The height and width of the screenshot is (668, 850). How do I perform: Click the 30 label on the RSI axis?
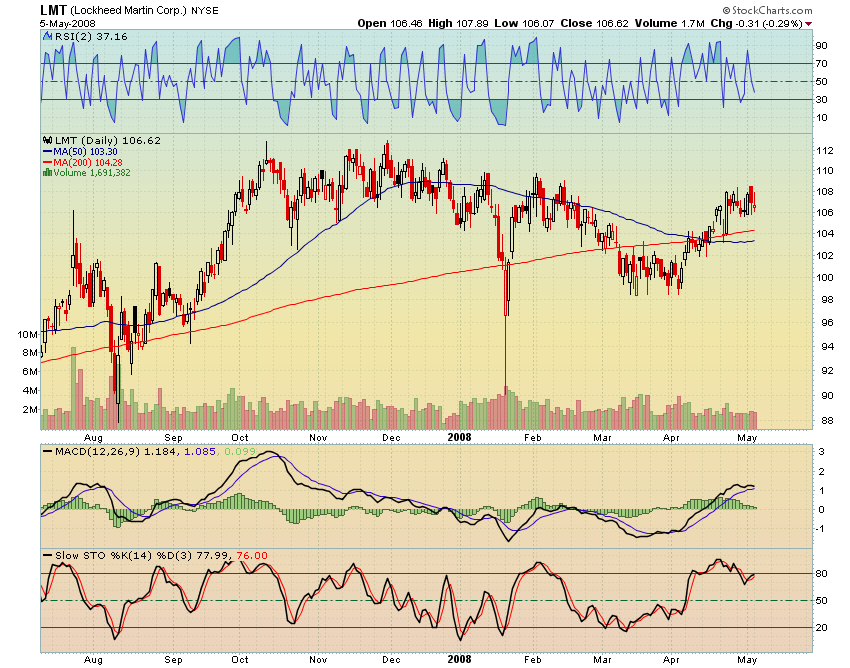click(x=822, y=99)
